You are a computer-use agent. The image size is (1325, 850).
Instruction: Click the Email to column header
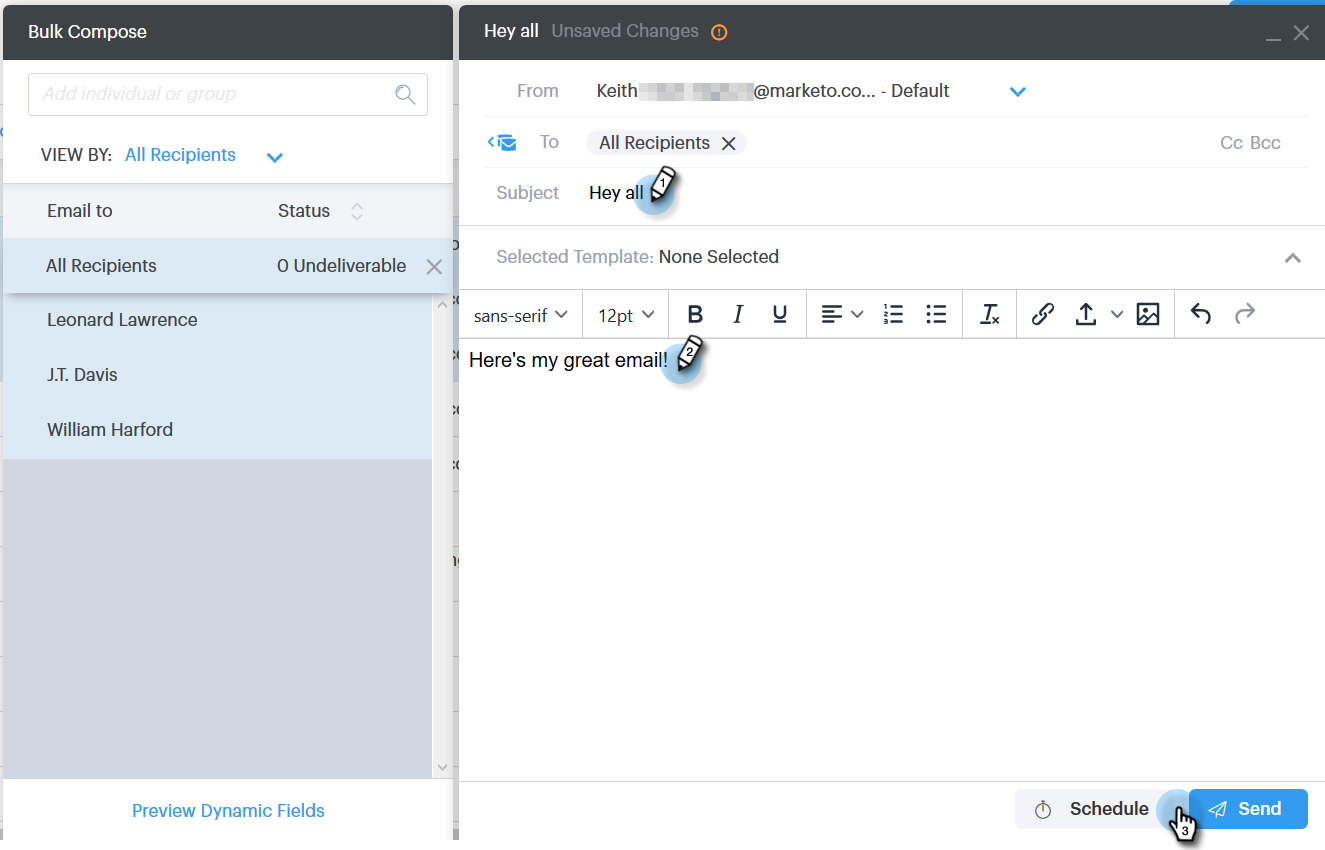80,211
